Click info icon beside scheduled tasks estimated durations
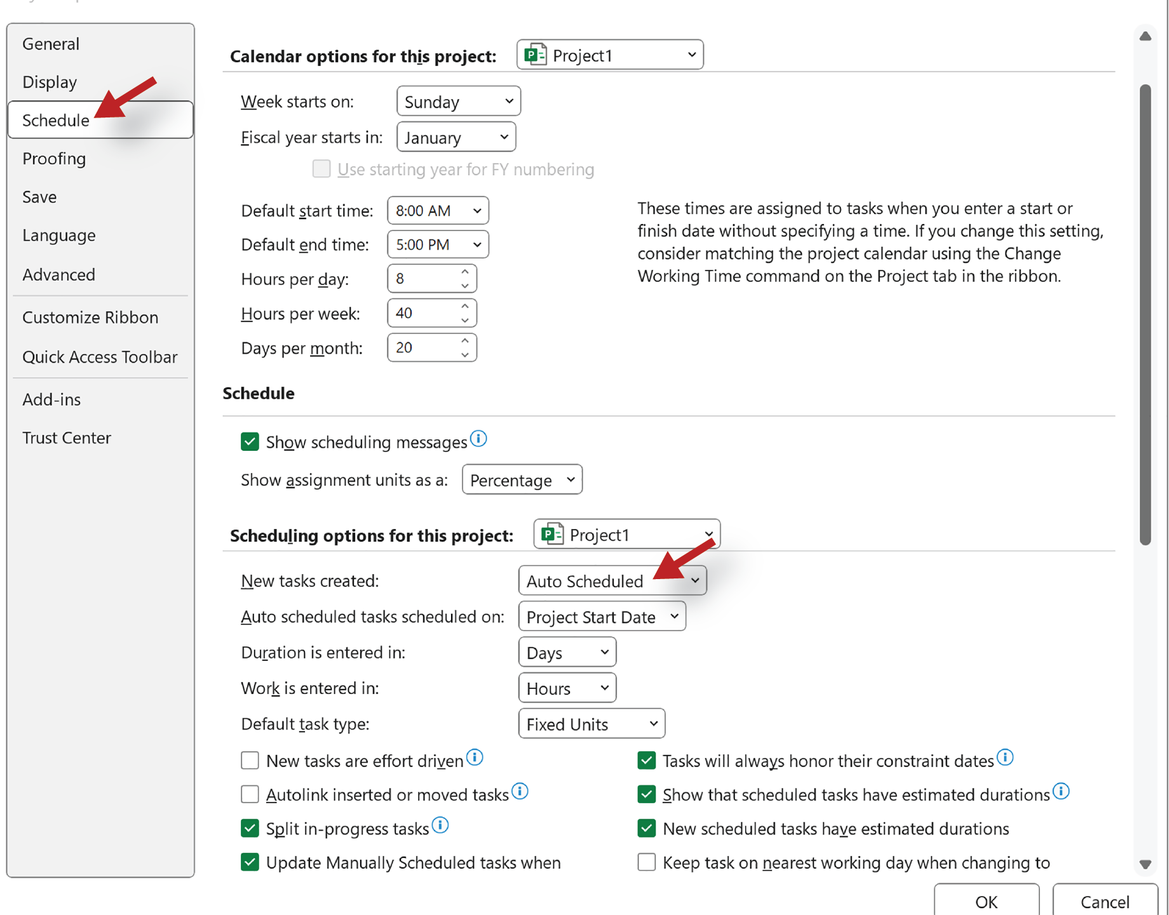Image resolution: width=1169 pixels, height=915 pixels. (x=1061, y=791)
